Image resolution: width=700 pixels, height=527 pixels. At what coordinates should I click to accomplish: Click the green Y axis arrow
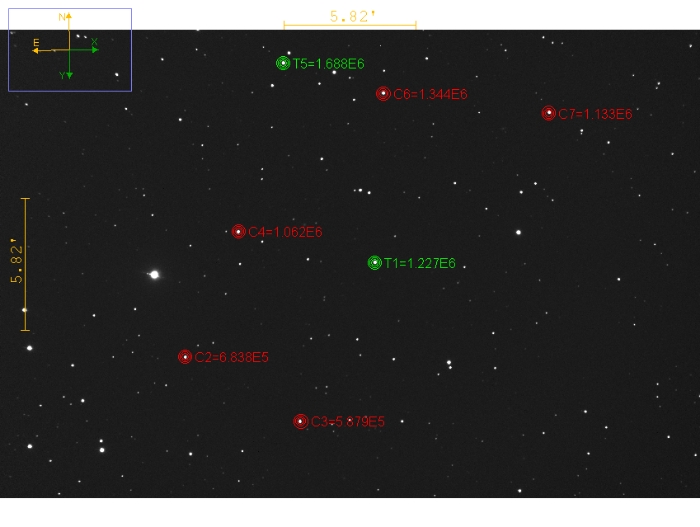coord(69,74)
